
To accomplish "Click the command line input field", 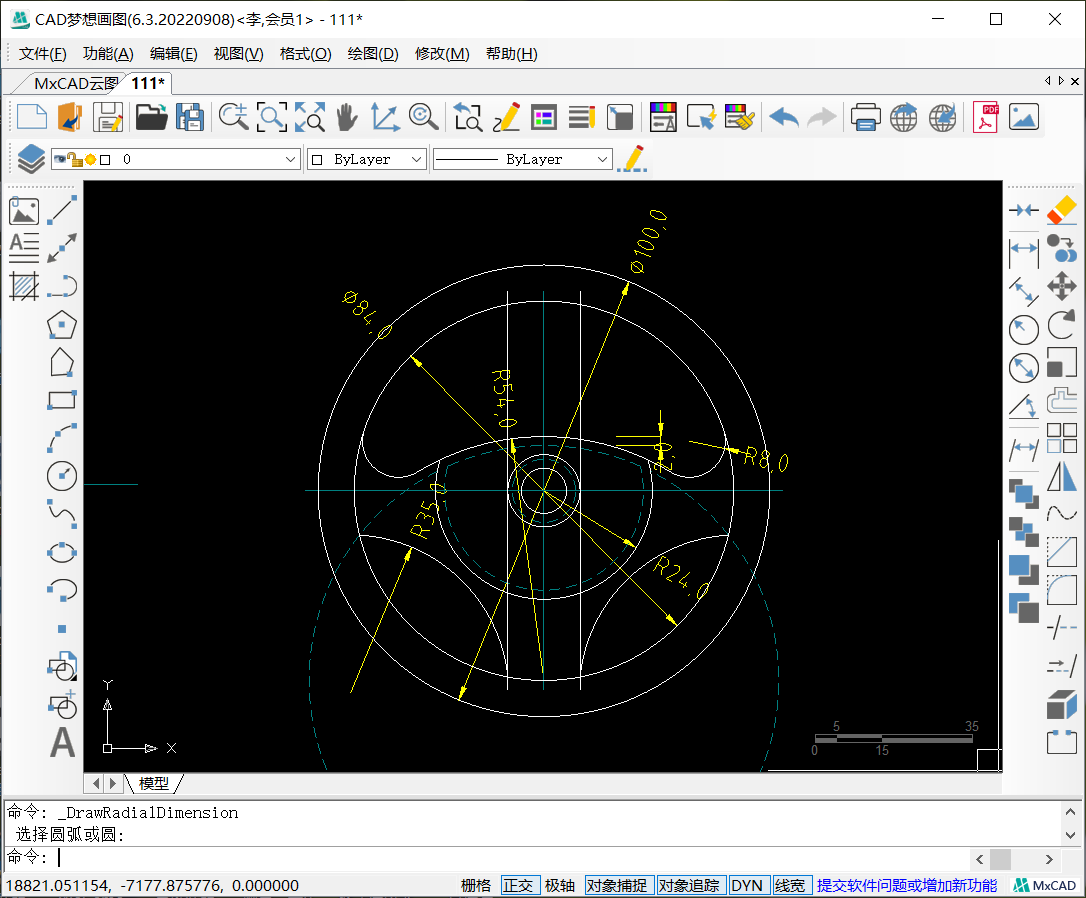I will point(513,858).
